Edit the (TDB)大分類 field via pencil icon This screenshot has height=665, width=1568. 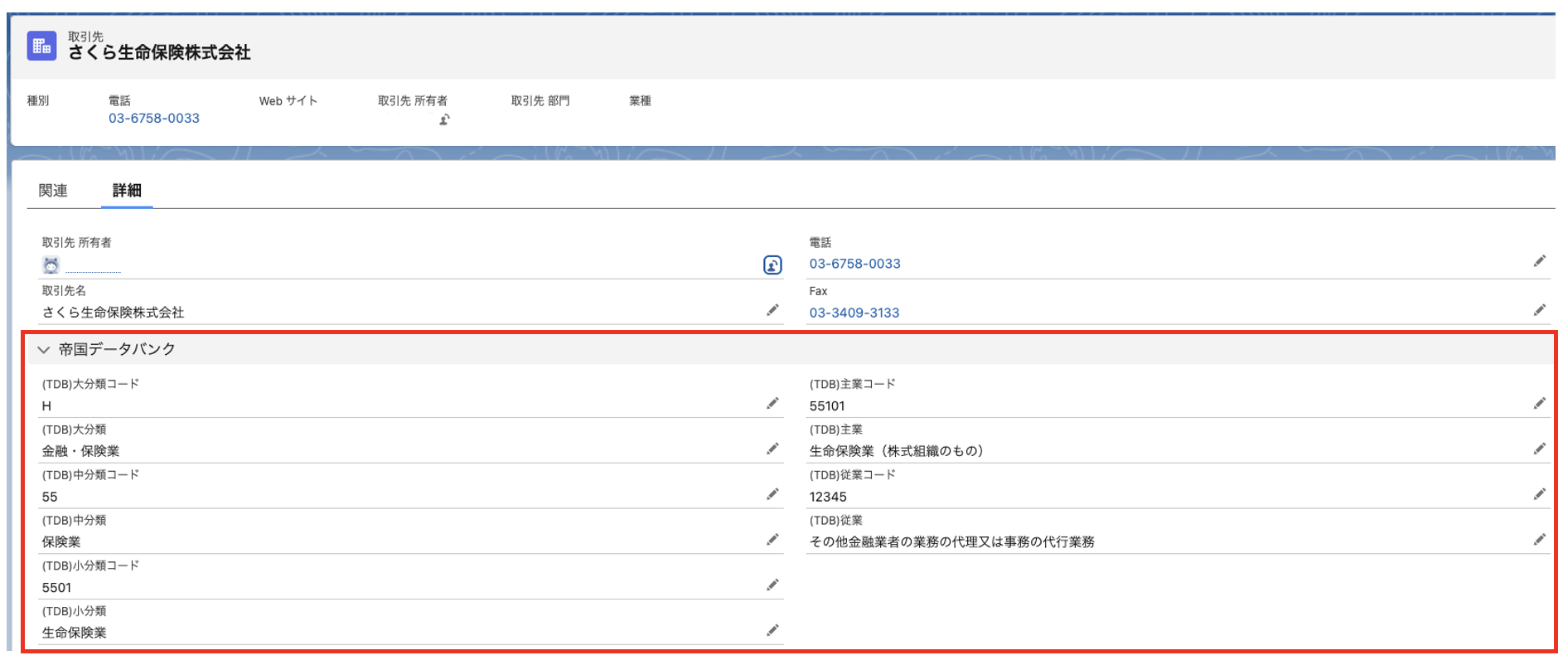(772, 449)
